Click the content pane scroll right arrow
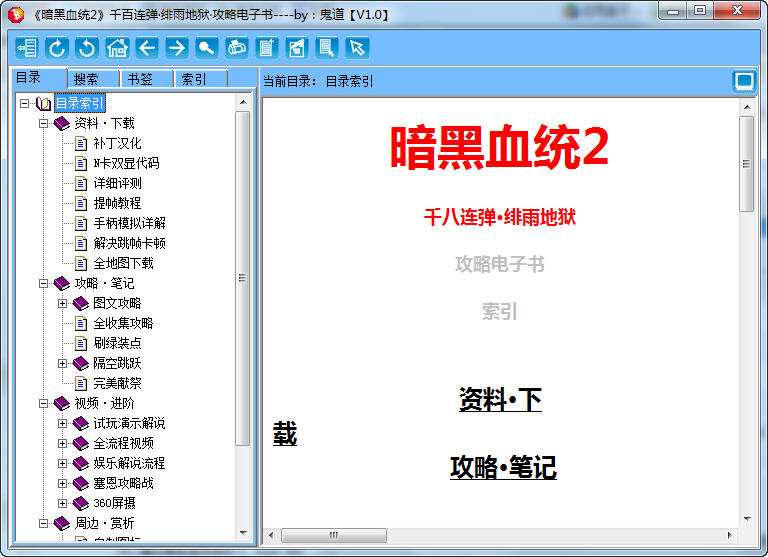 729,535
